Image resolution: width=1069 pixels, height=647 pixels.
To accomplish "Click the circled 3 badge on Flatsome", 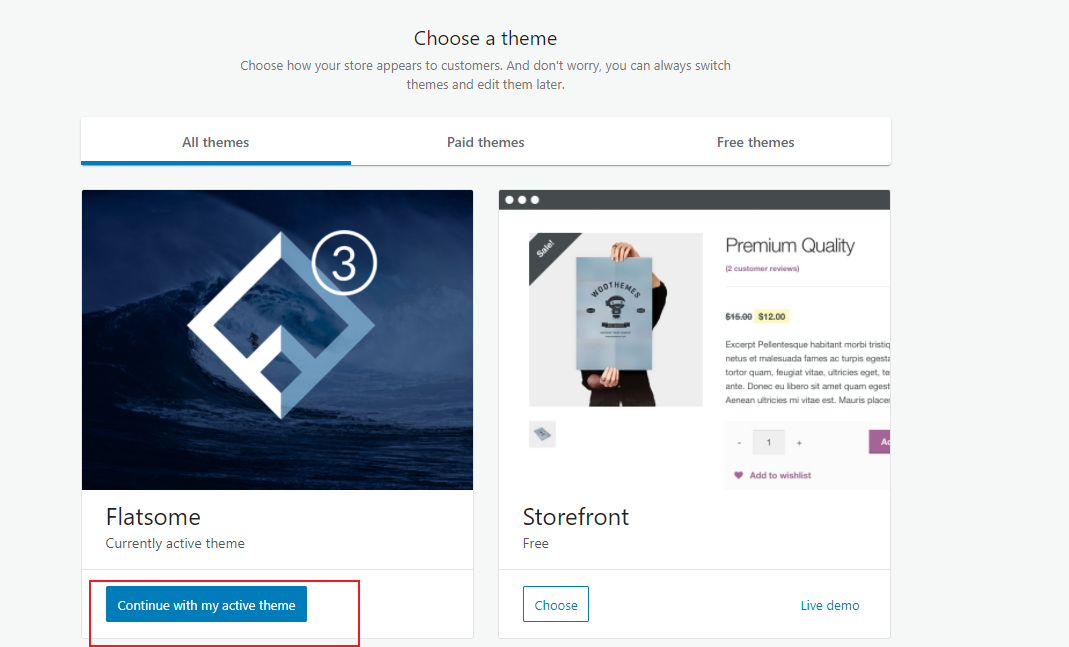I will pyautogui.click(x=343, y=263).
